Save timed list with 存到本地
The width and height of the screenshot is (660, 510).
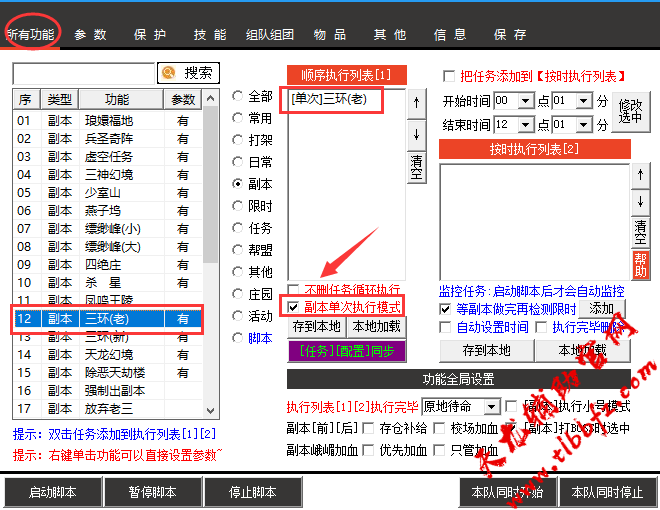487,351
